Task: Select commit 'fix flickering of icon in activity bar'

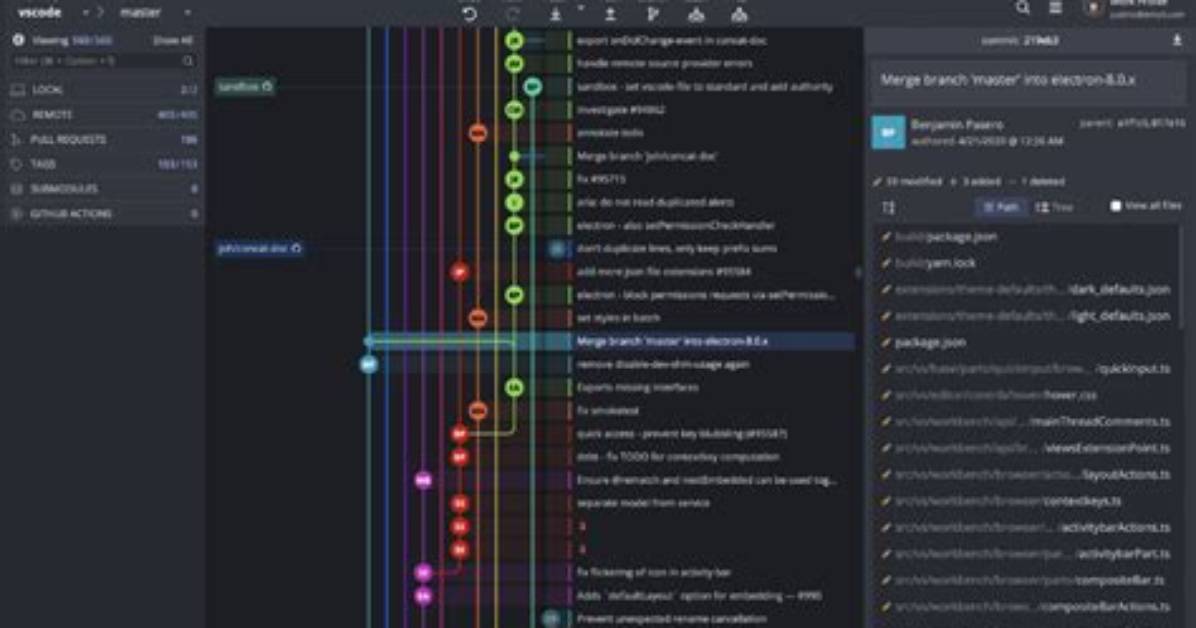Action: coord(654,572)
